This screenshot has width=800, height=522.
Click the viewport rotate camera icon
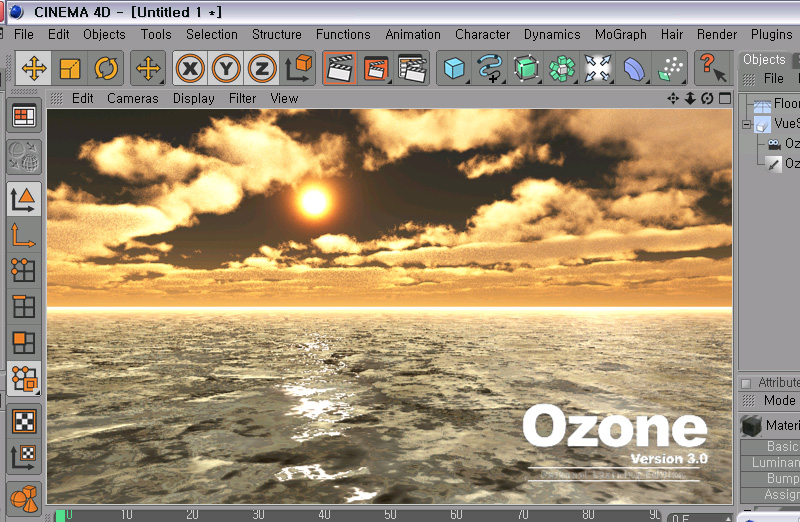click(707, 98)
